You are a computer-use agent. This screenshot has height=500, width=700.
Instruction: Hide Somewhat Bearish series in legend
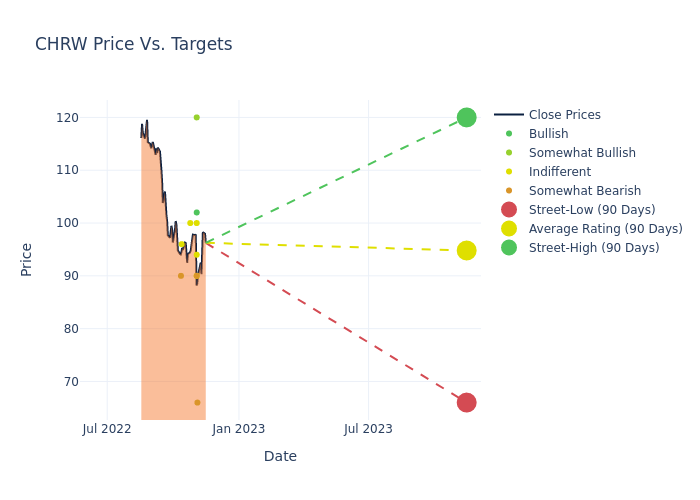[585, 191]
